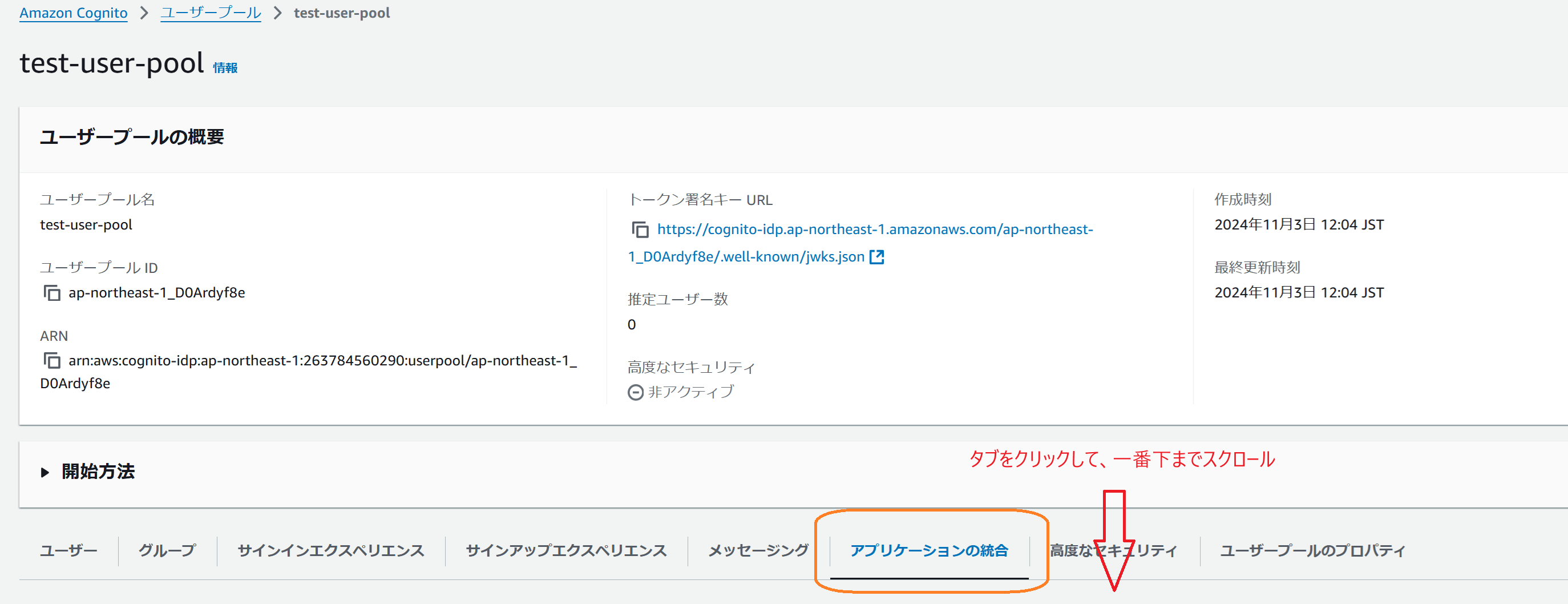Copy the user pool ID ap-northeast-1_D0Ardyf8e
1568x604 pixels.
[51, 292]
